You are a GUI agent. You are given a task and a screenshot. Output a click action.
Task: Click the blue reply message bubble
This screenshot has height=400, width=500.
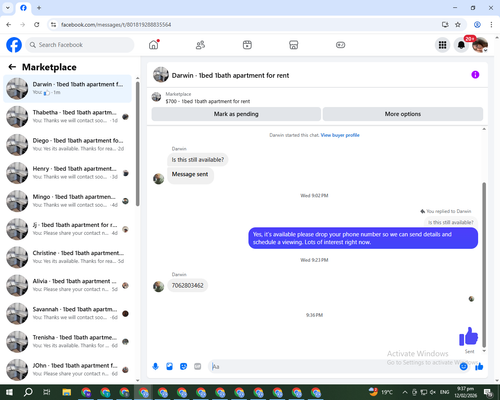pos(363,238)
